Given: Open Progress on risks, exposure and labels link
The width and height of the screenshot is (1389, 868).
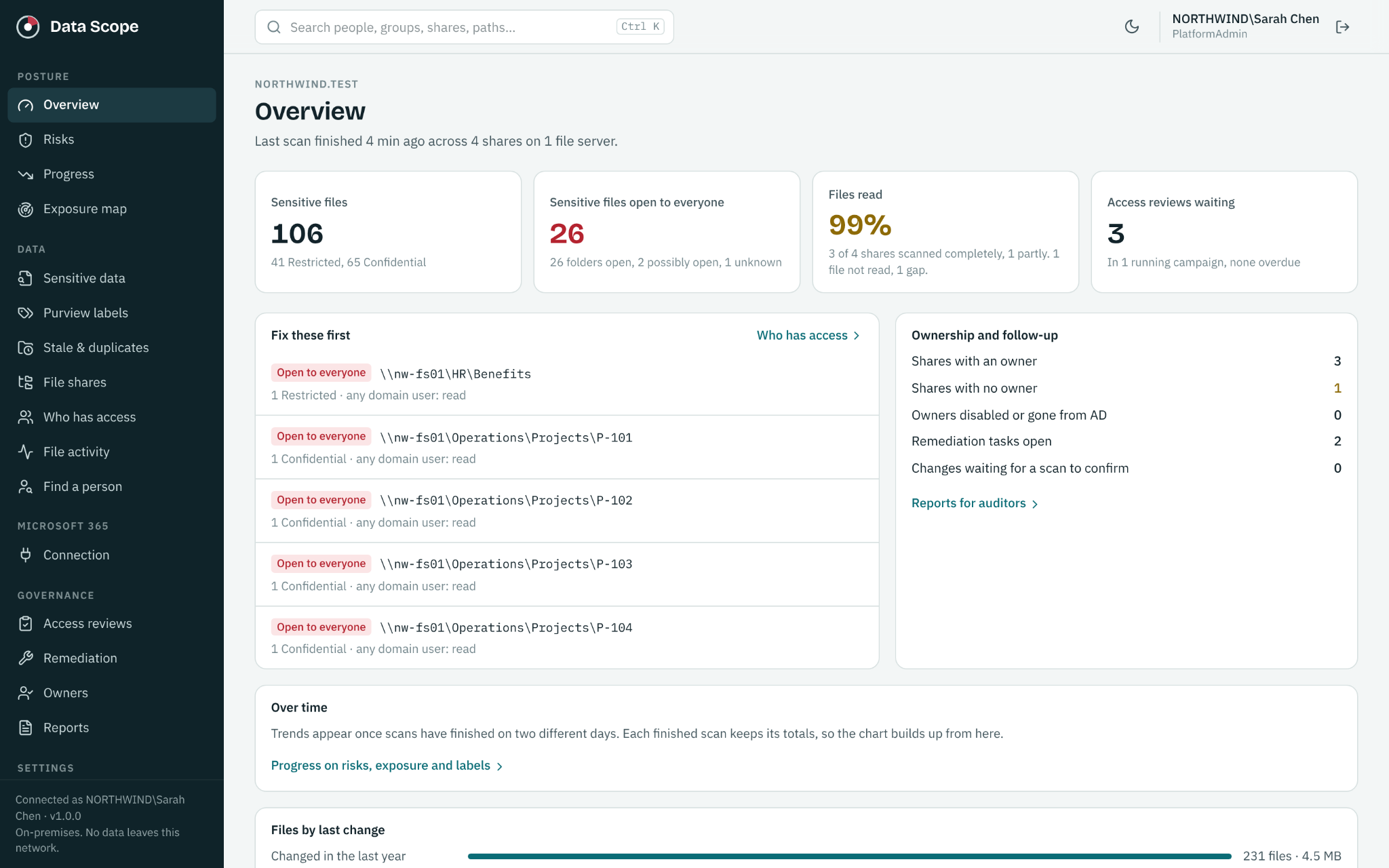Looking at the screenshot, I should [387, 766].
